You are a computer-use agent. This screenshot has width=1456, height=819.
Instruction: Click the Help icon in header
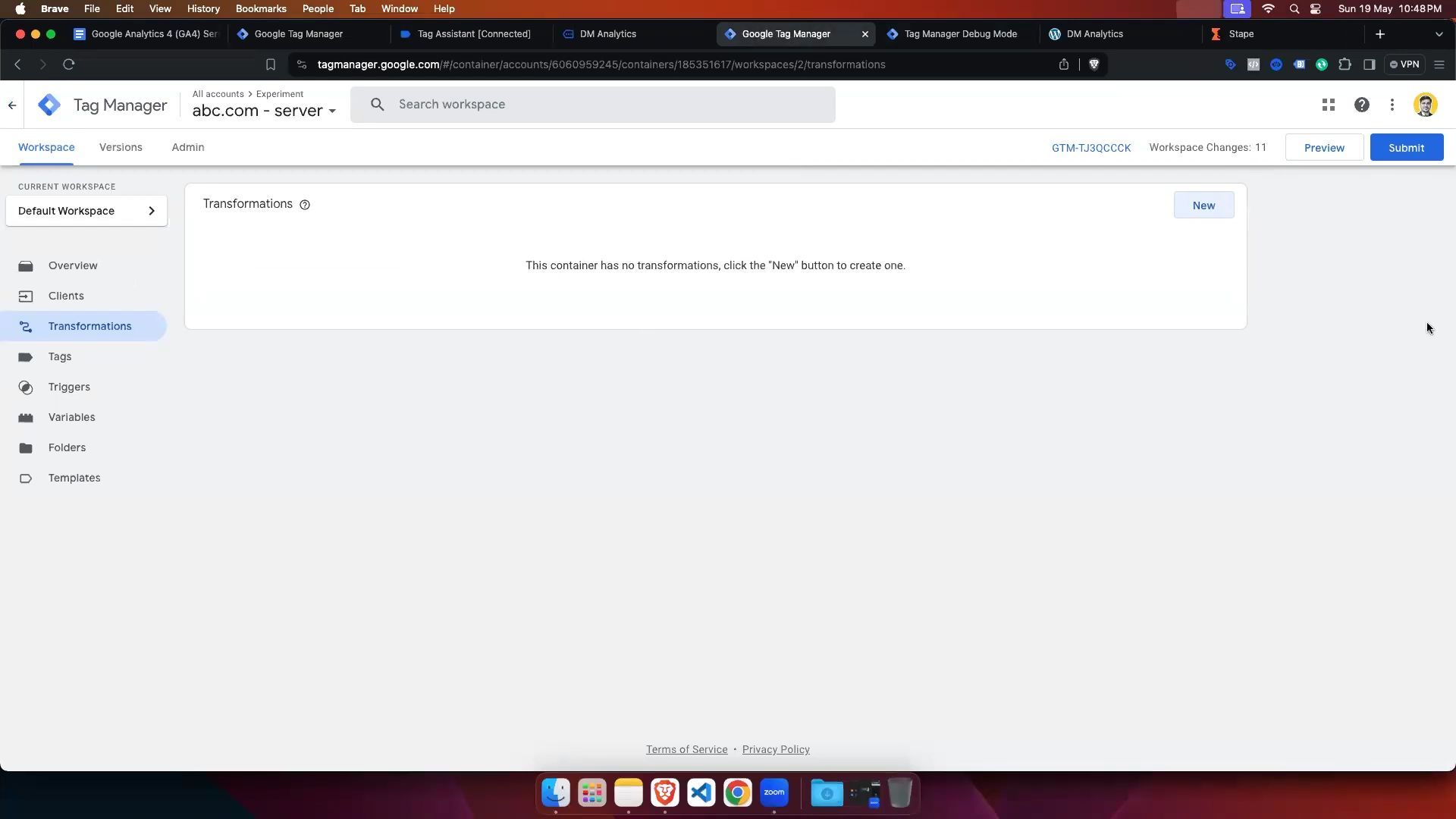(1361, 105)
